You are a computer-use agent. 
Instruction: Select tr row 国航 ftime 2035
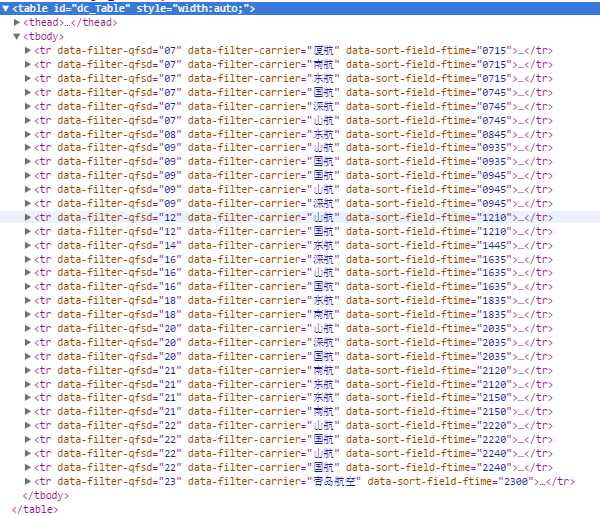tap(293, 356)
